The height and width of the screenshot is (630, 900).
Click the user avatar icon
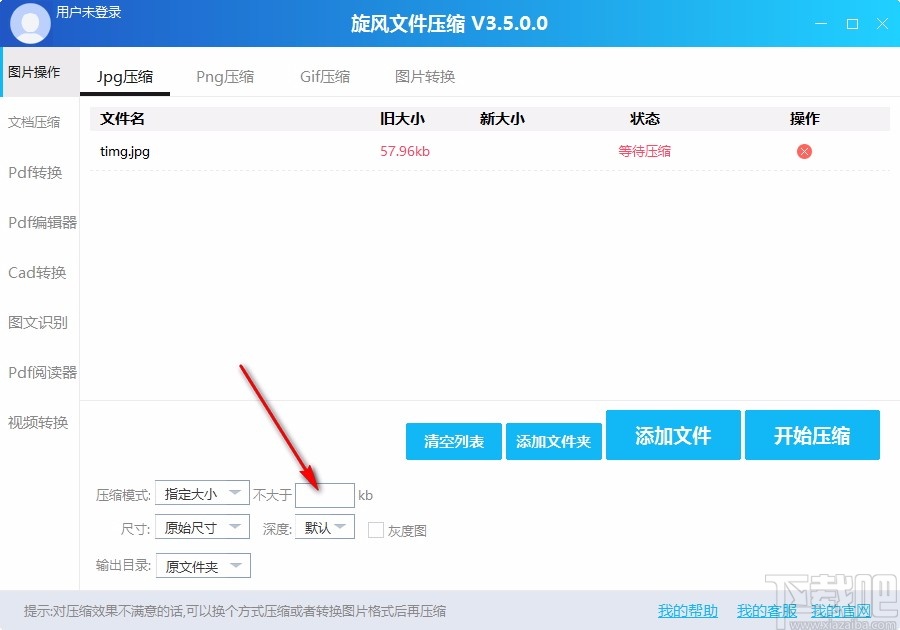pos(30,22)
